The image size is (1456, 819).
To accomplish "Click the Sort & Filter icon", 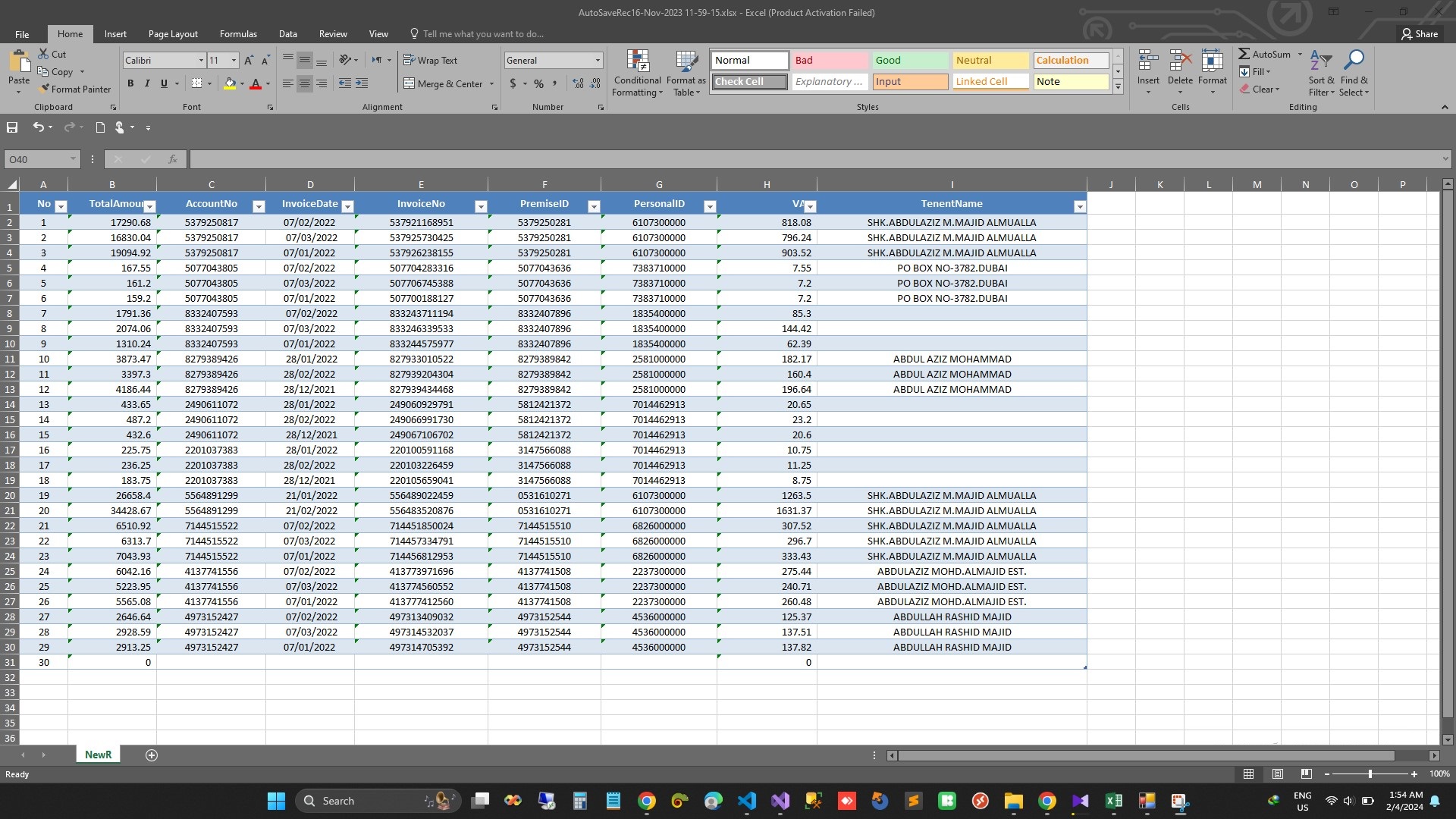I will pyautogui.click(x=1321, y=61).
